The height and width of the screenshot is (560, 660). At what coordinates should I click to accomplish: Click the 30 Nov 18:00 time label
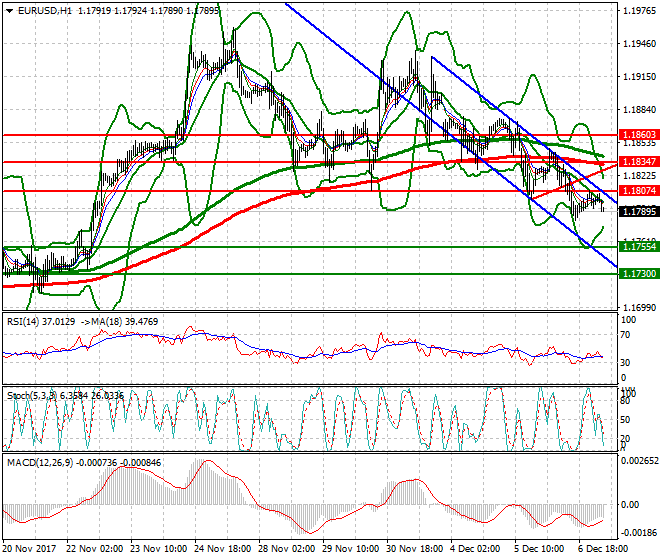click(415, 549)
